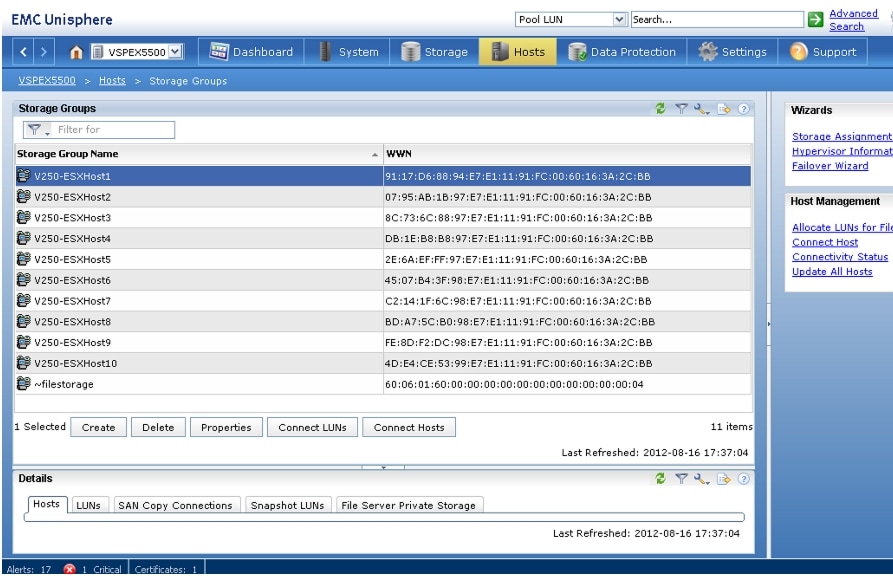893x582 pixels.
Task: Collapse the right side panel arrow
Action: click(769, 324)
